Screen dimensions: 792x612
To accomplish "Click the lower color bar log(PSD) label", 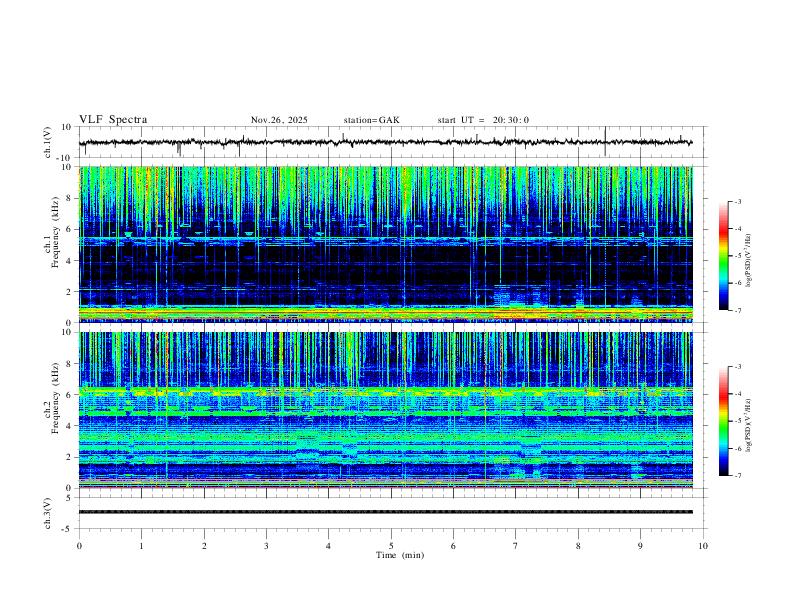I will pos(748,426).
